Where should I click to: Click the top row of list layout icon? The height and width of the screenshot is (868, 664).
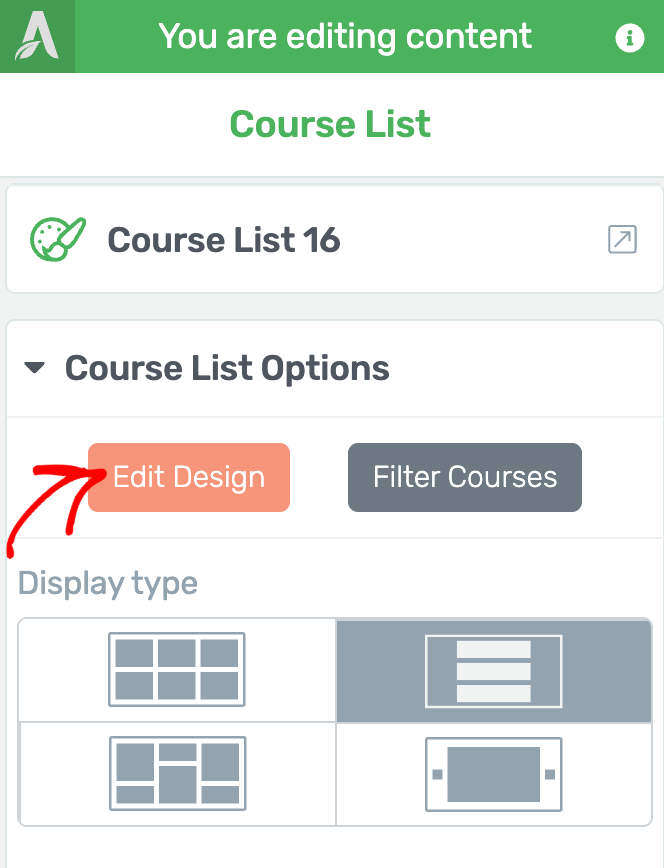point(493,649)
